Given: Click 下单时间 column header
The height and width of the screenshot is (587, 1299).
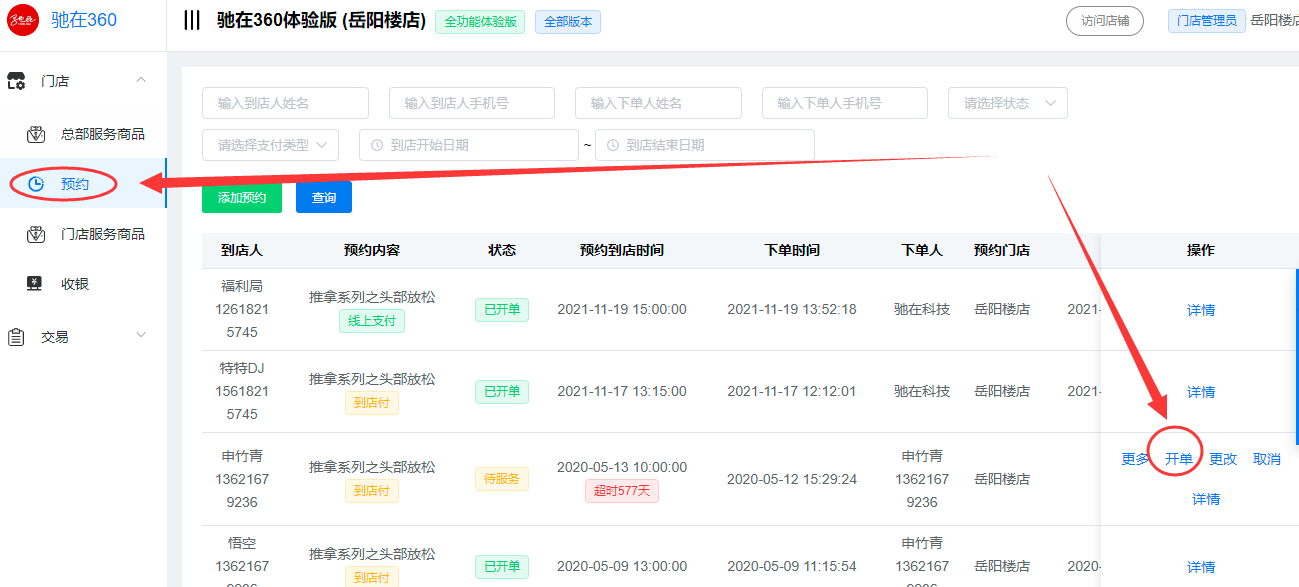Looking at the screenshot, I should pyautogui.click(x=792, y=250).
